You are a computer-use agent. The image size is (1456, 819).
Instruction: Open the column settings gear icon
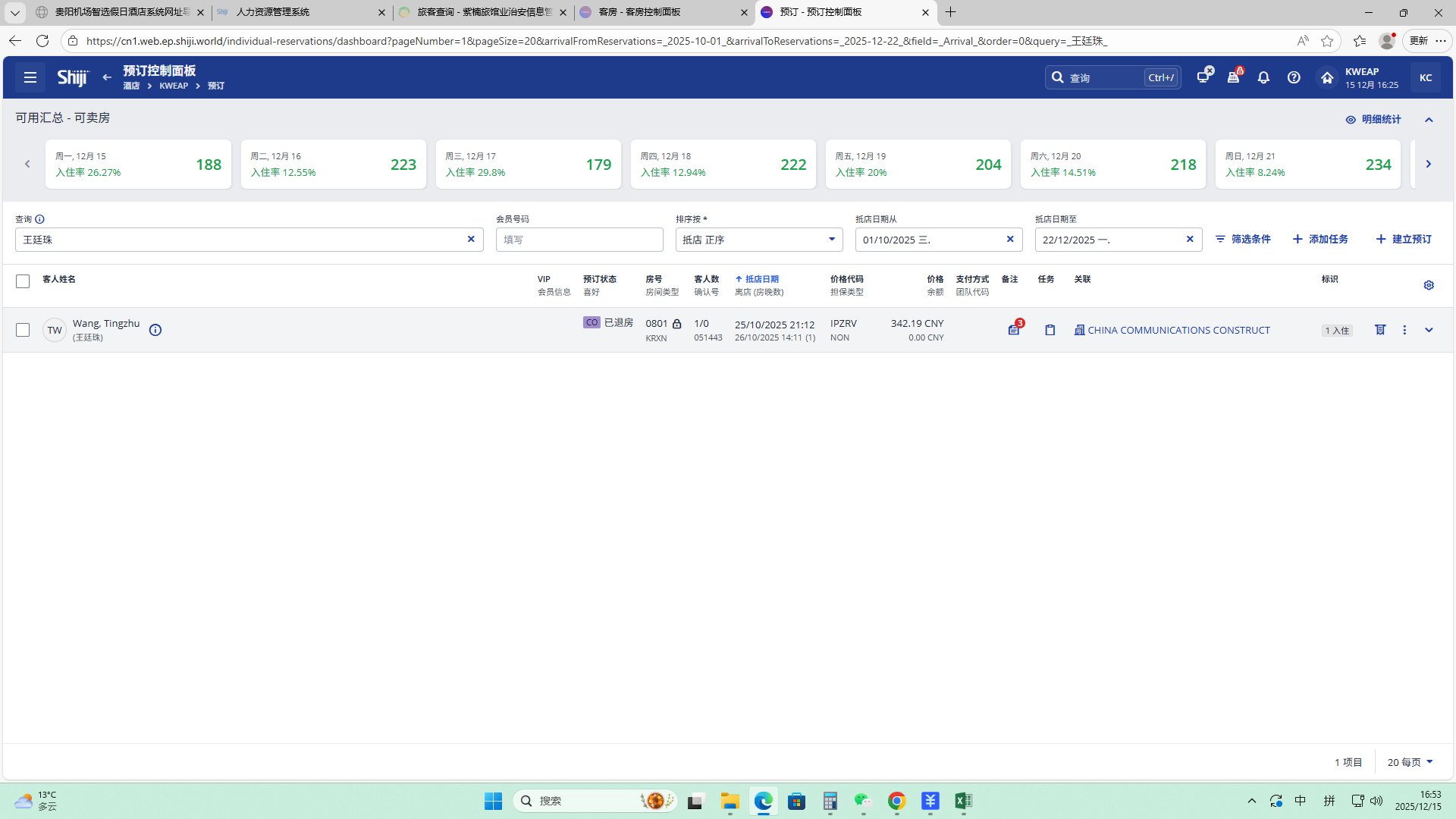tap(1429, 285)
